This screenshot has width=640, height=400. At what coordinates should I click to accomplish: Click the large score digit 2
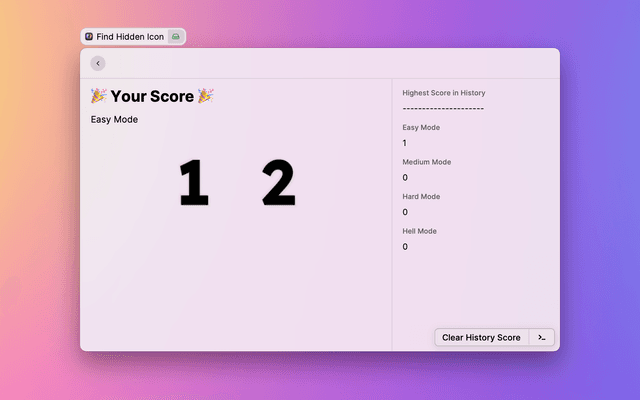[x=278, y=184]
